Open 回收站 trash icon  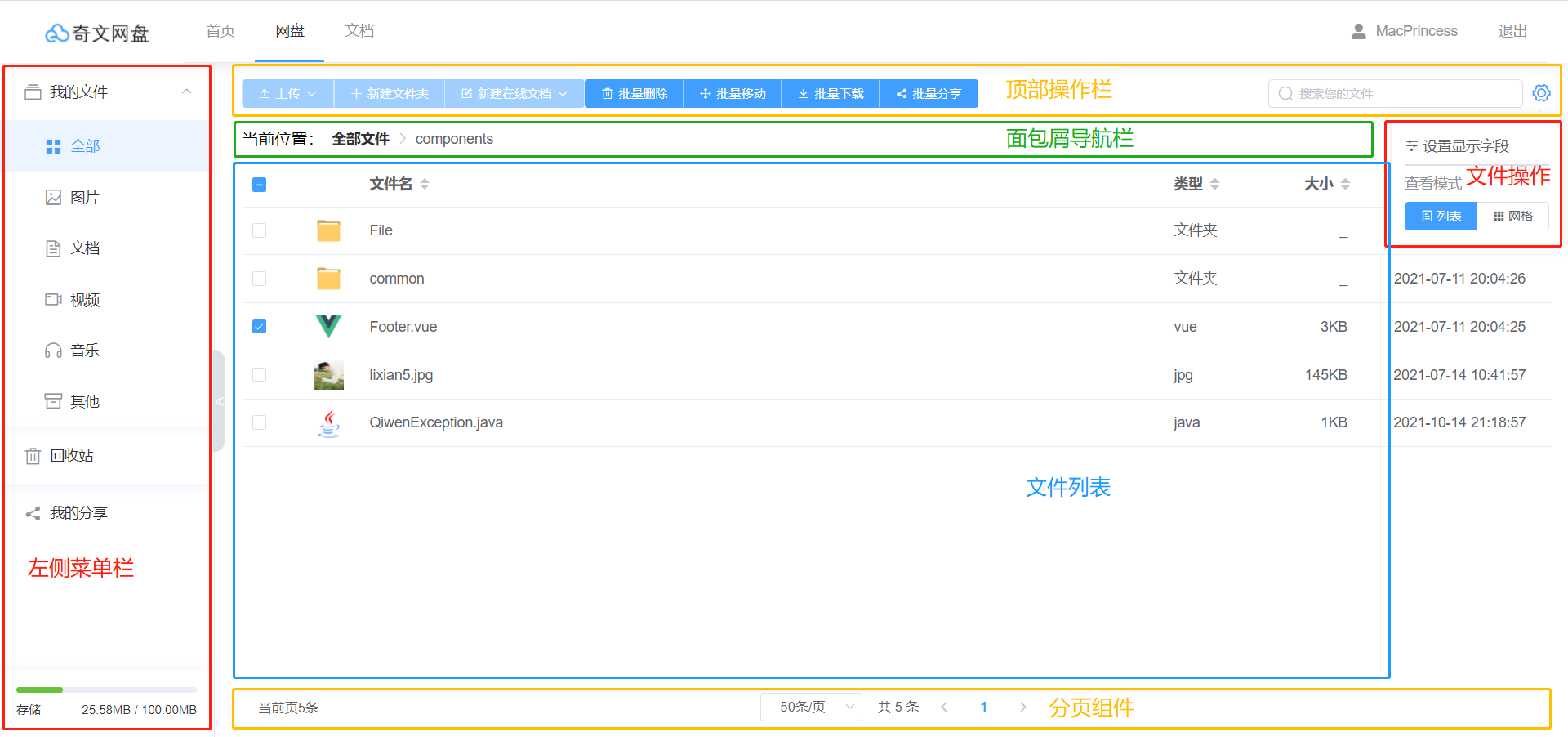coord(33,456)
